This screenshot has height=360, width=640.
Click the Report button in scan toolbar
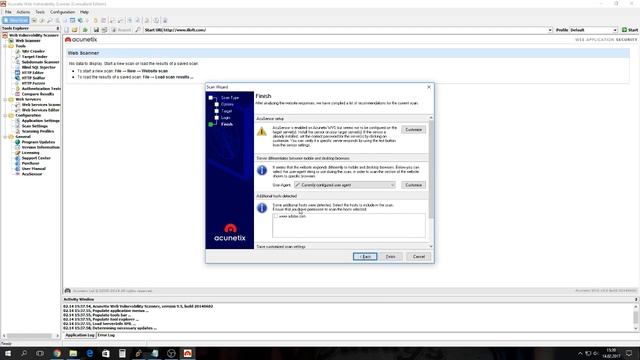tap(122, 30)
